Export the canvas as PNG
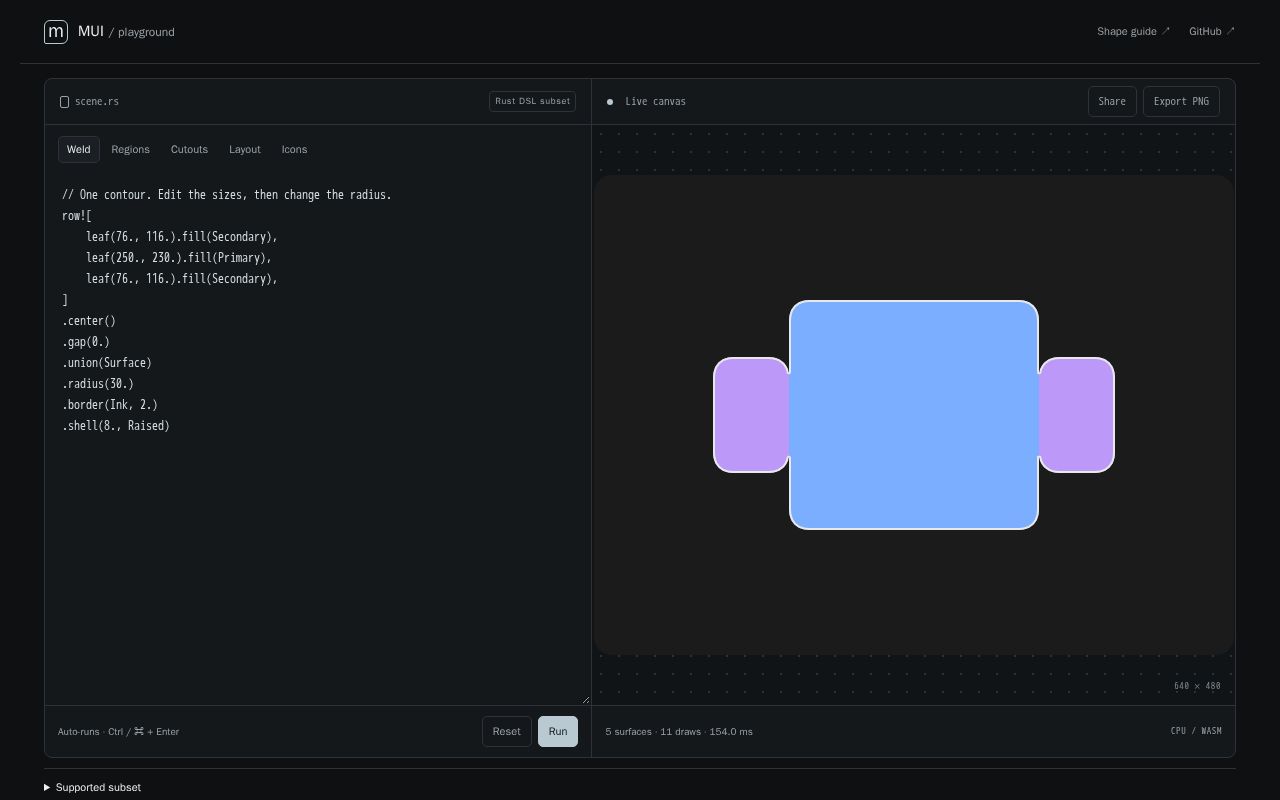The image size is (1280, 800). 1181,102
